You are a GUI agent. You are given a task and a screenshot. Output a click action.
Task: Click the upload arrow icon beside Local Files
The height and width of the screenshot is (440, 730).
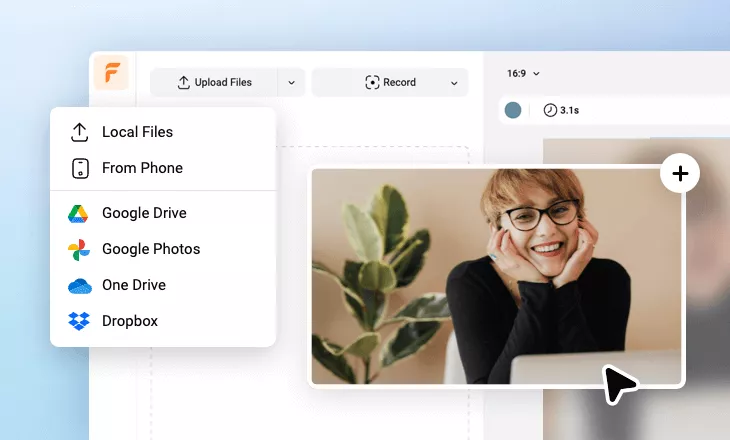point(80,132)
